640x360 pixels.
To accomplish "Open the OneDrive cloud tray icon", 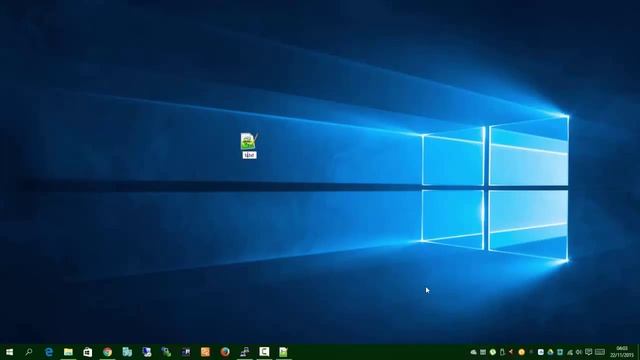I will [x=473, y=352].
